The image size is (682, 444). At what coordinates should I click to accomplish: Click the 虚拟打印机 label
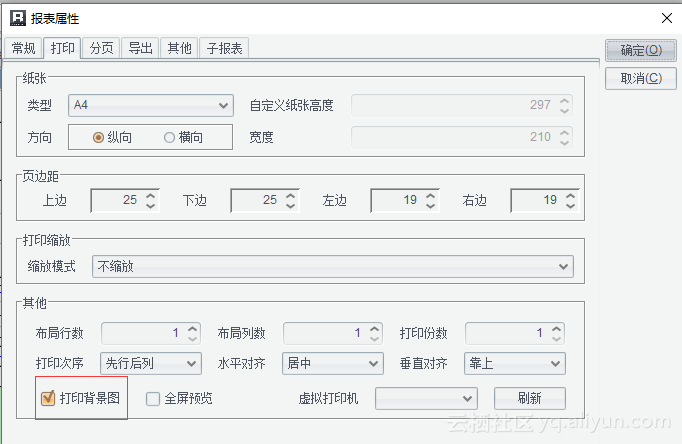(x=328, y=398)
